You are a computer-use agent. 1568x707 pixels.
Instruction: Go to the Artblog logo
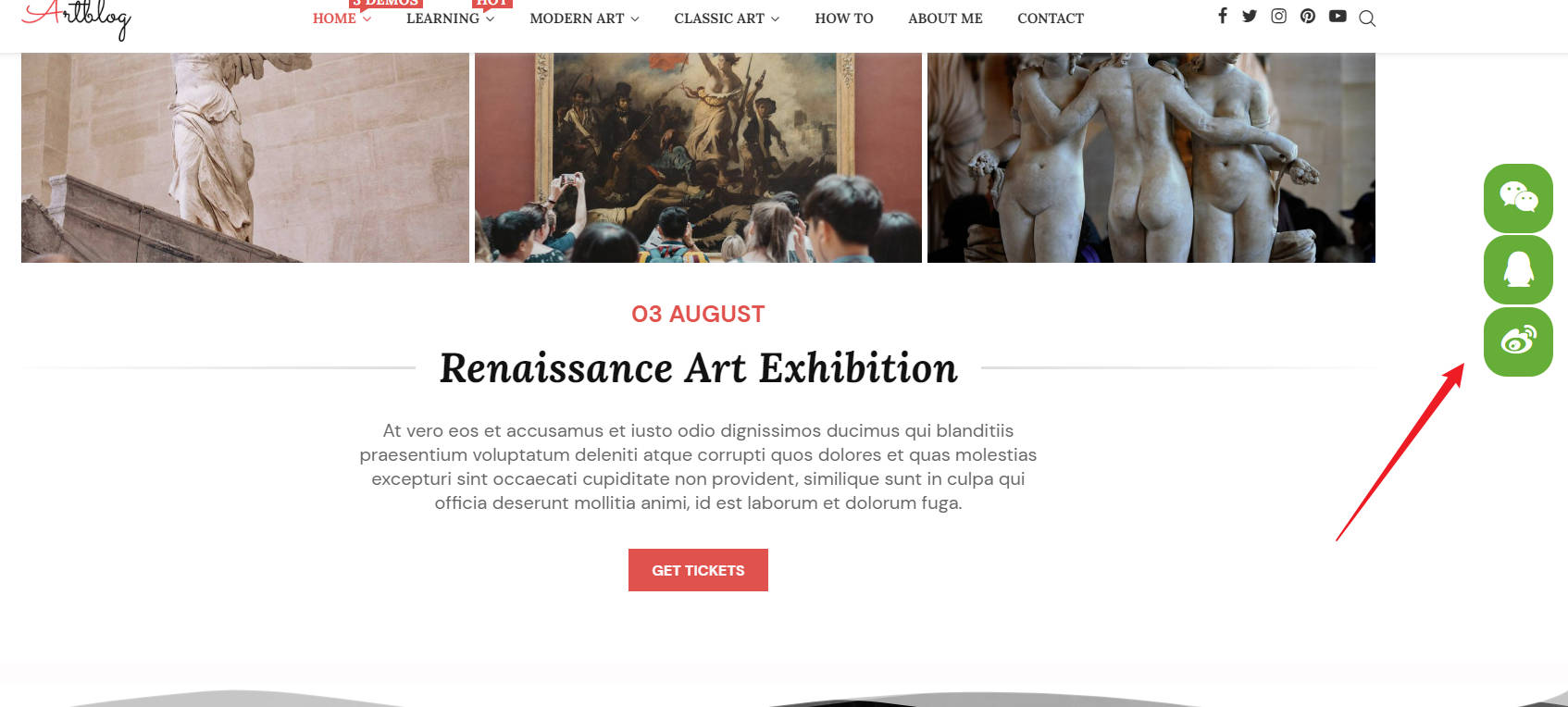point(77,19)
